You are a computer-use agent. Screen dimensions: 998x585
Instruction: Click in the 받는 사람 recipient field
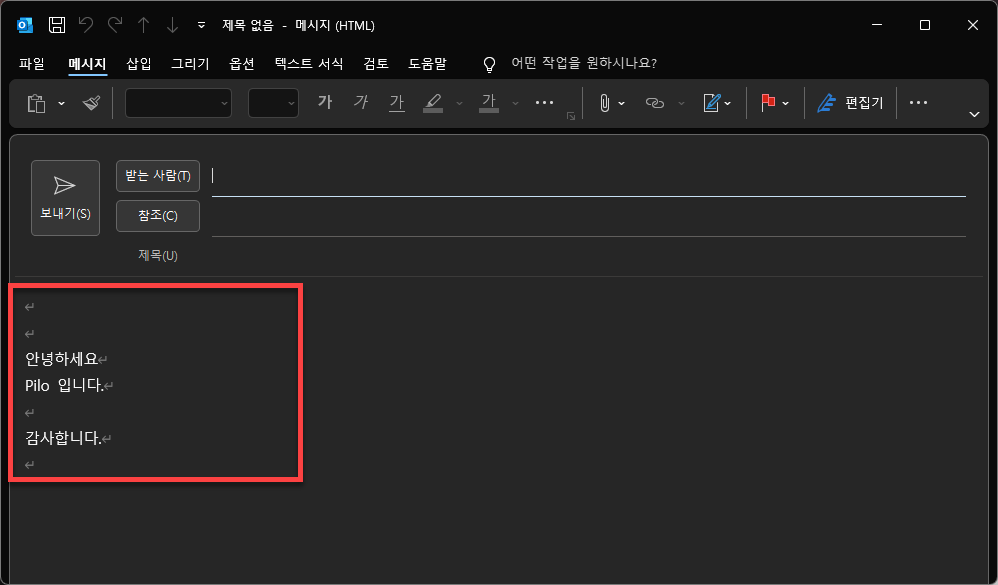pos(589,176)
